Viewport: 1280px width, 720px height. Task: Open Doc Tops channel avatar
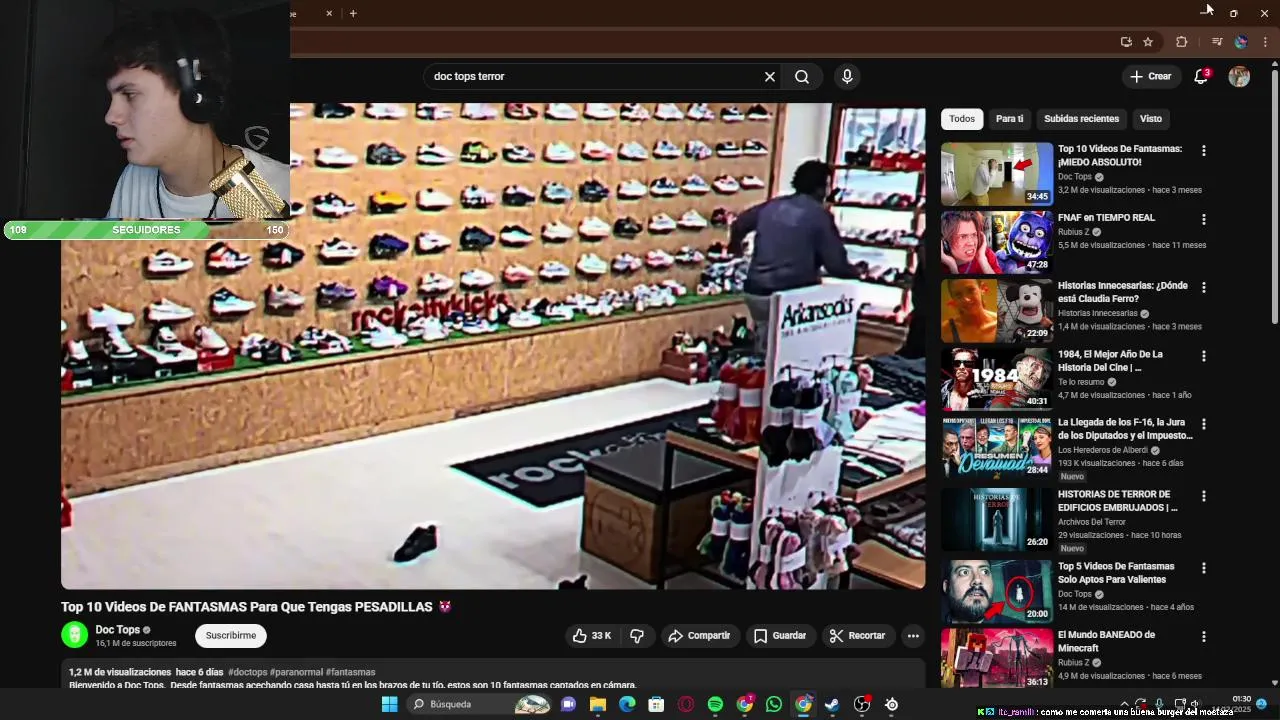click(x=75, y=635)
